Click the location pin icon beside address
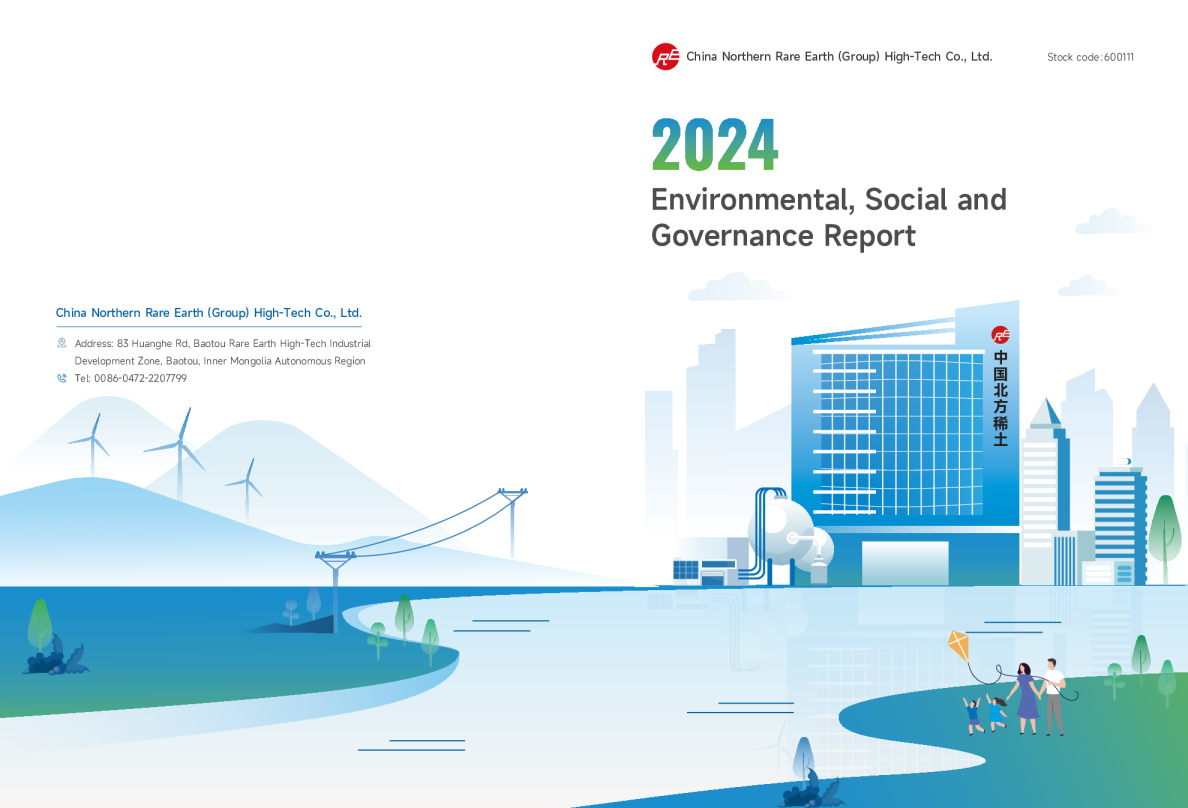The image size is (1188, 808). (x=62, y=343)
